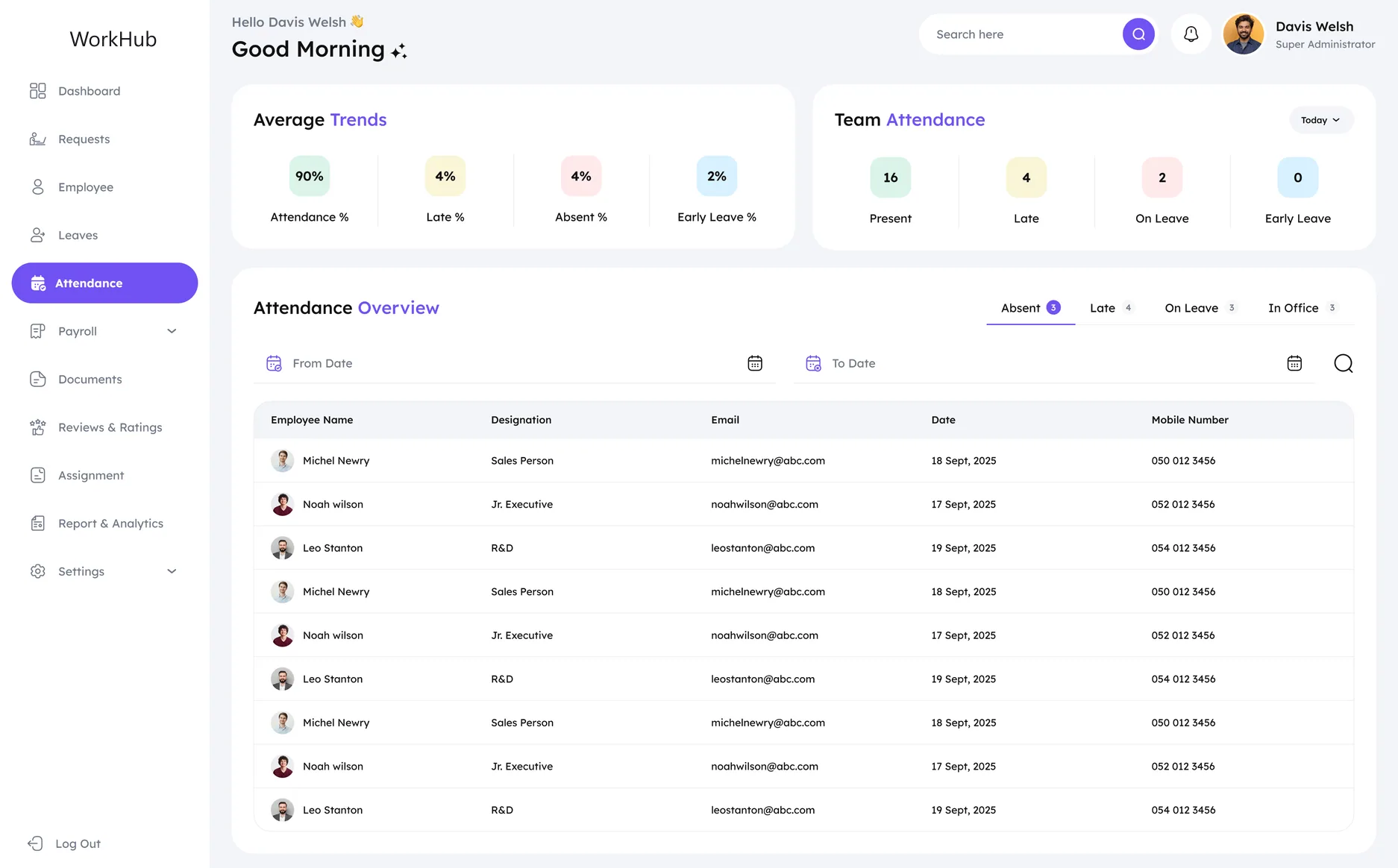The height and width of the screenshot is (868, 1398).
Task: Click the Assignment sidebar icon
Action: click(38, 475)
